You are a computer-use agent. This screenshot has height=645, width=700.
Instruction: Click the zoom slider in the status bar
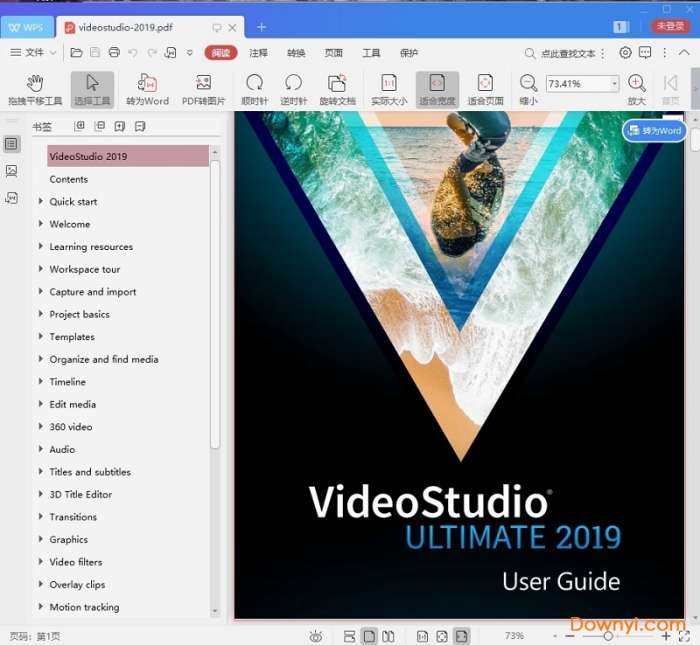tap(608, 636)
